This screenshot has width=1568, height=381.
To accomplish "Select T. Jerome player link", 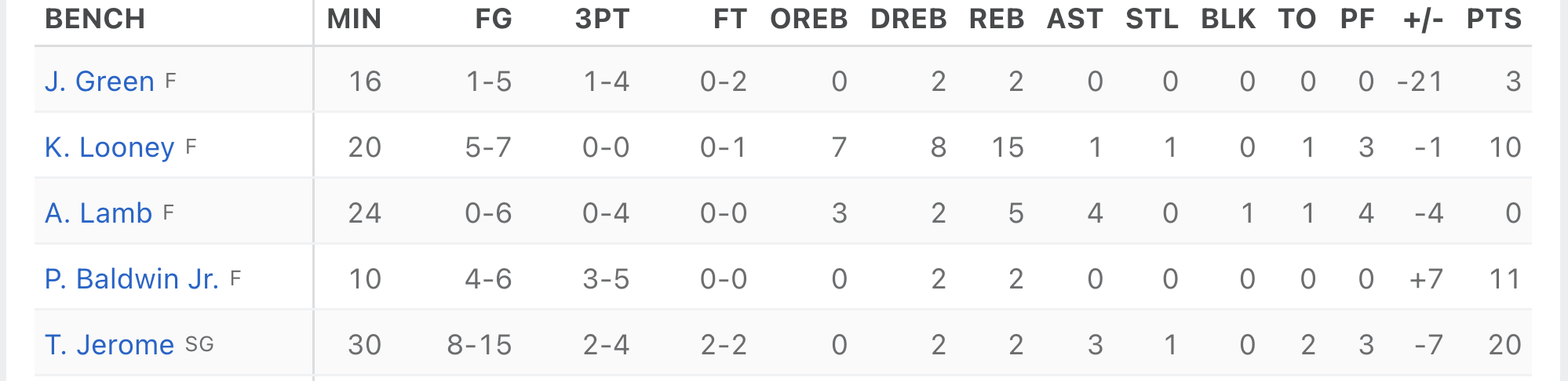I will point(110,345).
